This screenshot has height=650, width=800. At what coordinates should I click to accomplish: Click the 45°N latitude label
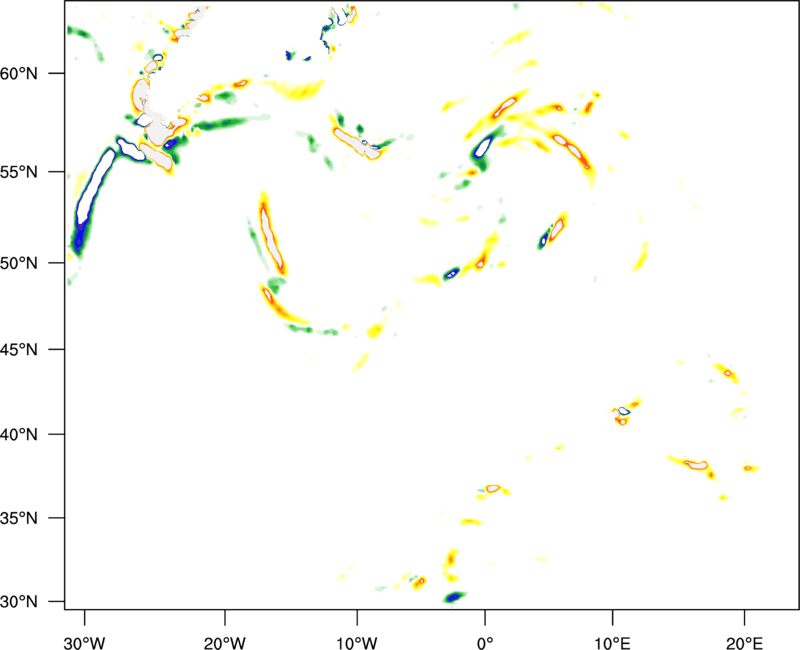click(19, 350)
